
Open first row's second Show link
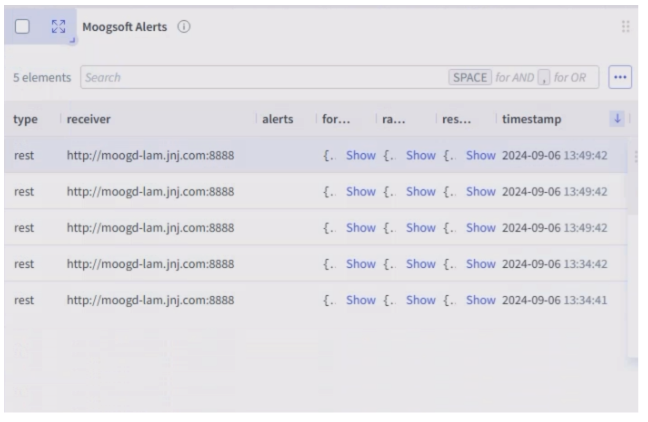421,155
